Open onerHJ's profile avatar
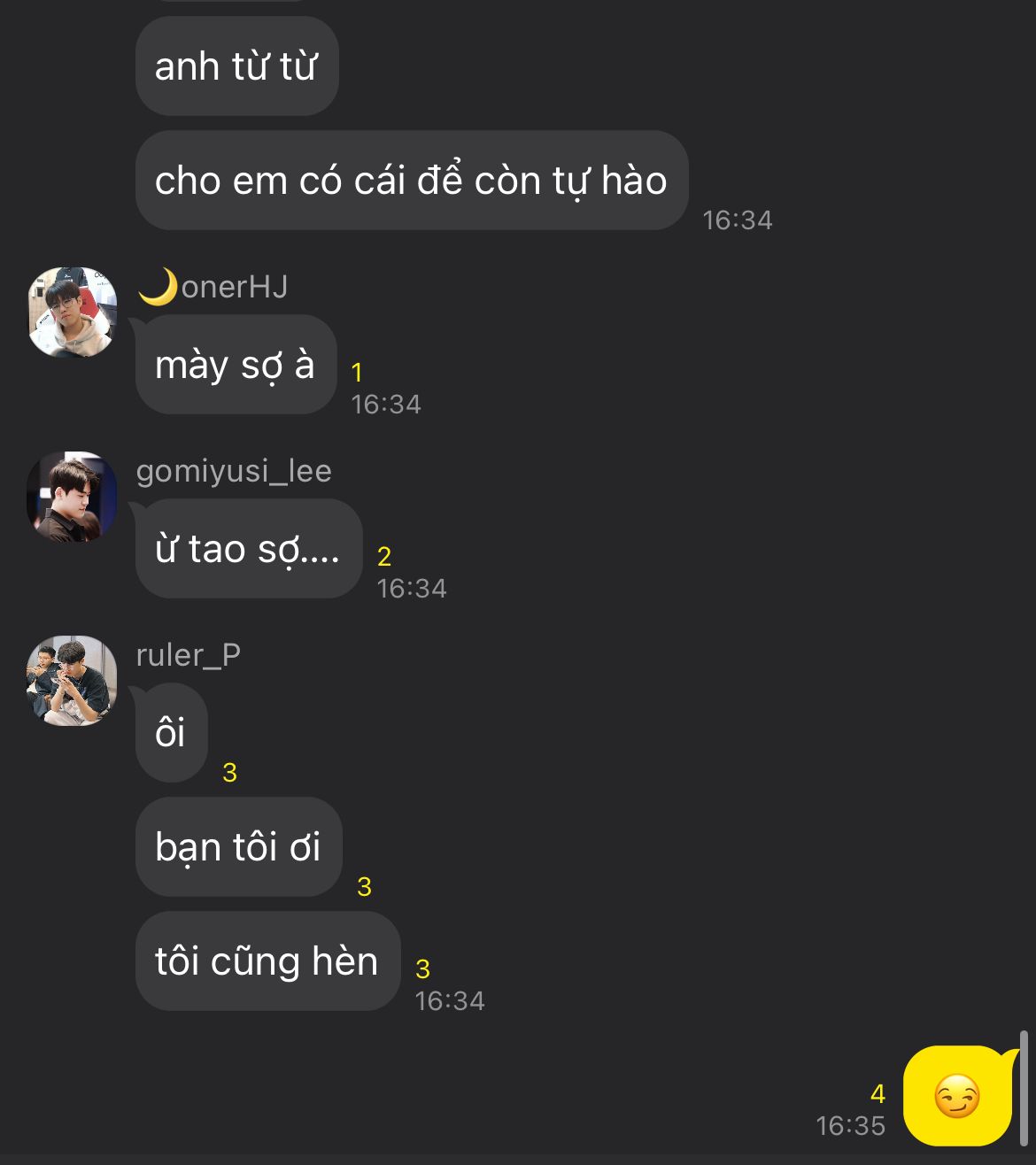Viewport: 1036px width, 1165px height. (x=73, y=312)
